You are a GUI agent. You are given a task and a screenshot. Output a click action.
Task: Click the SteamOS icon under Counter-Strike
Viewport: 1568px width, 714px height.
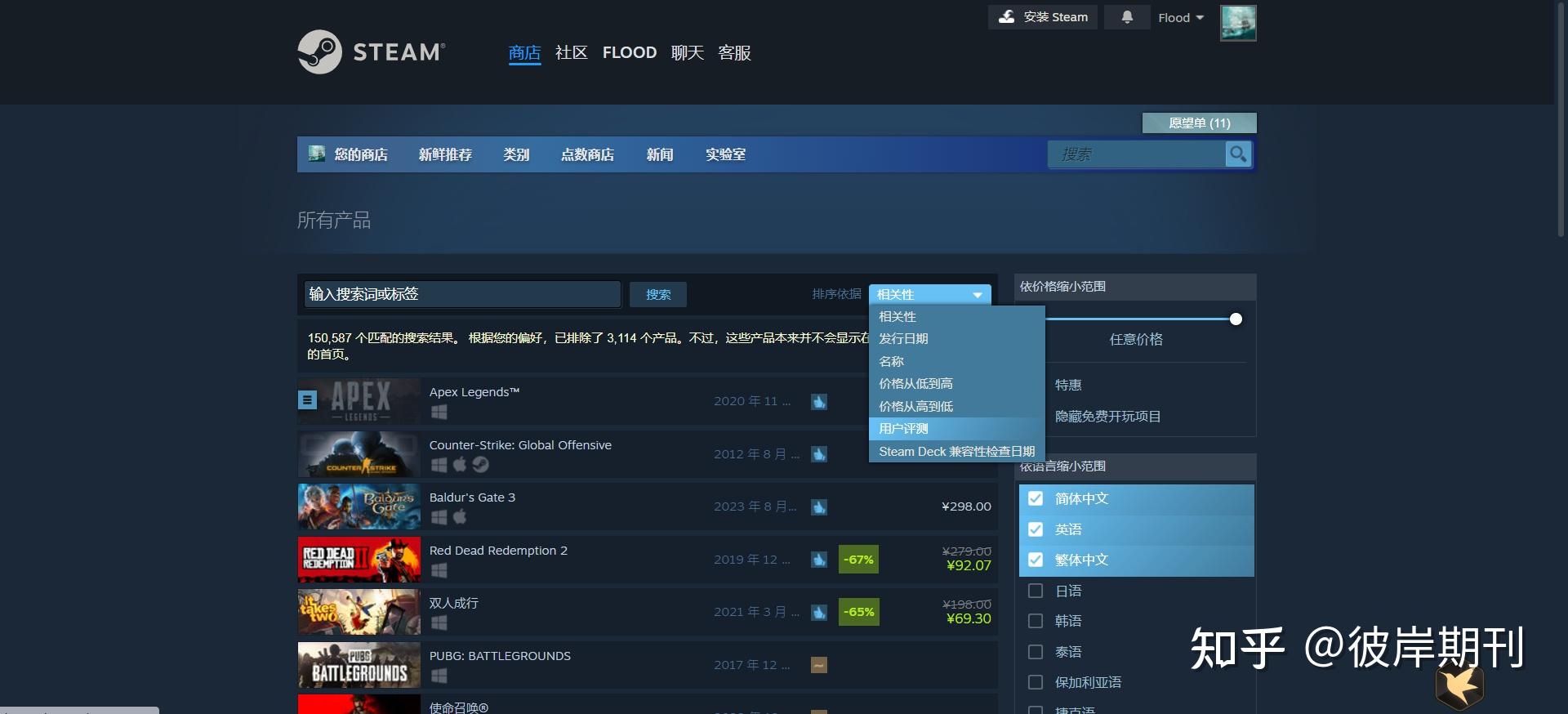(x=481, y=464)
